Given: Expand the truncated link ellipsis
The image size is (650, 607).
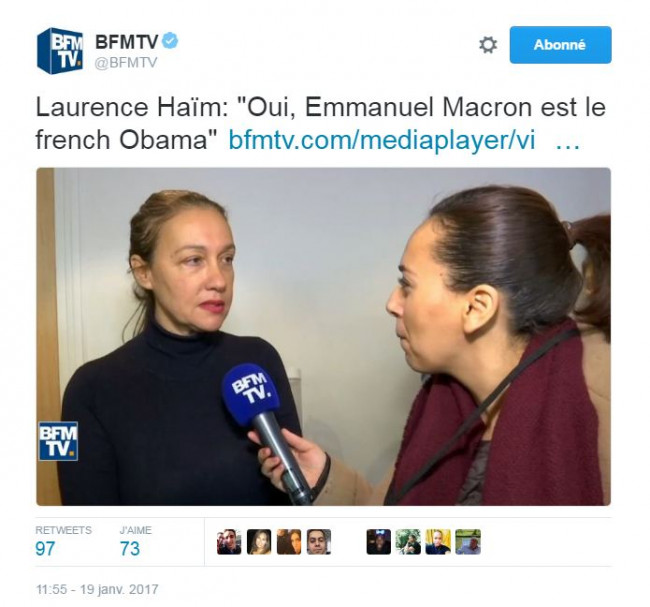Looking at the screenshot, I should click(x=567, y=145).
